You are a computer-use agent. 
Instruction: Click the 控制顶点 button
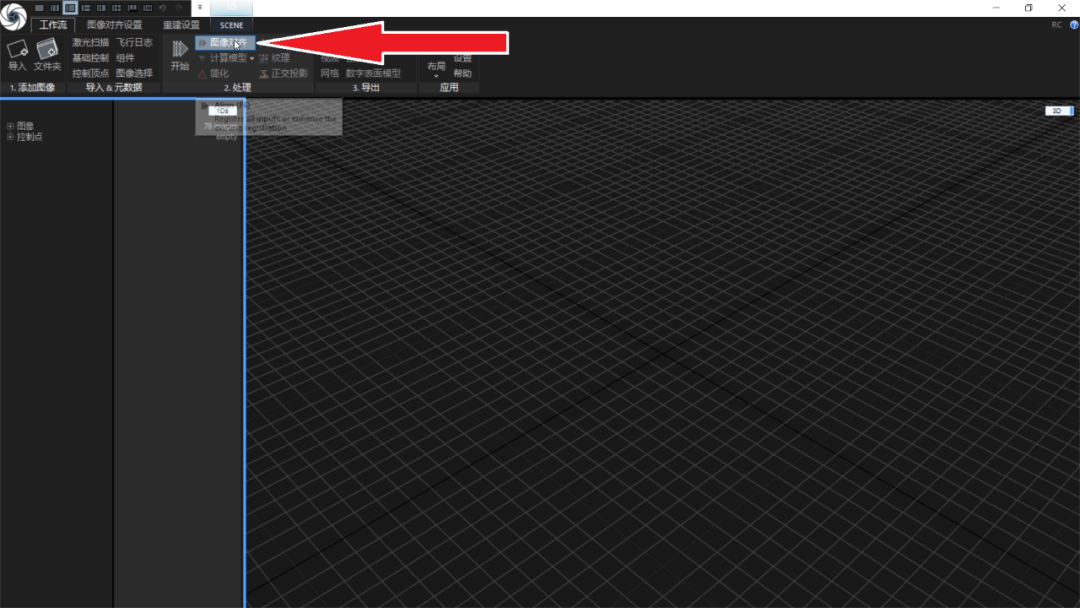(90, 73)
